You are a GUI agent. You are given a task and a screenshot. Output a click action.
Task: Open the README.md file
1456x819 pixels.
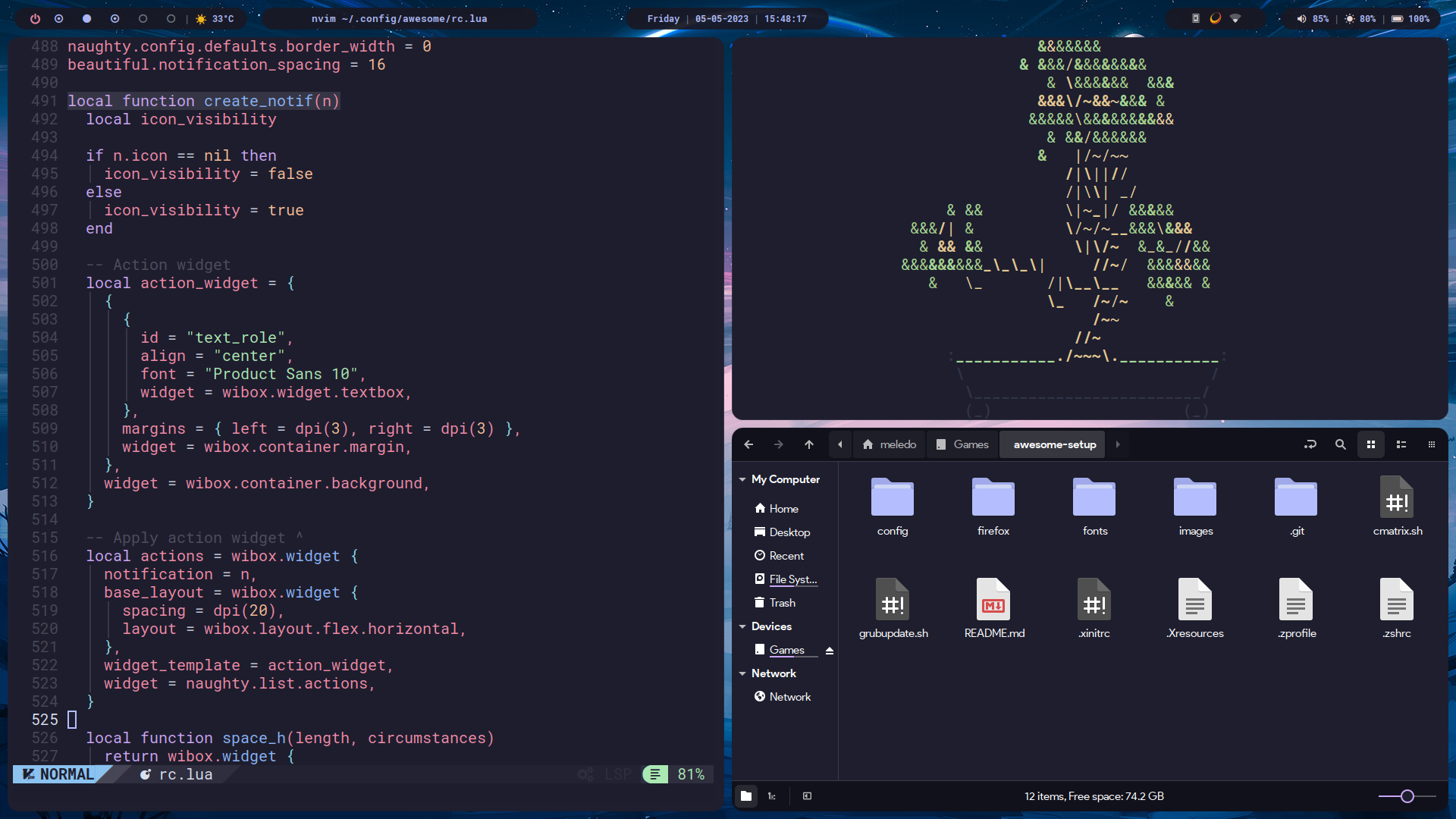point(993,605)
